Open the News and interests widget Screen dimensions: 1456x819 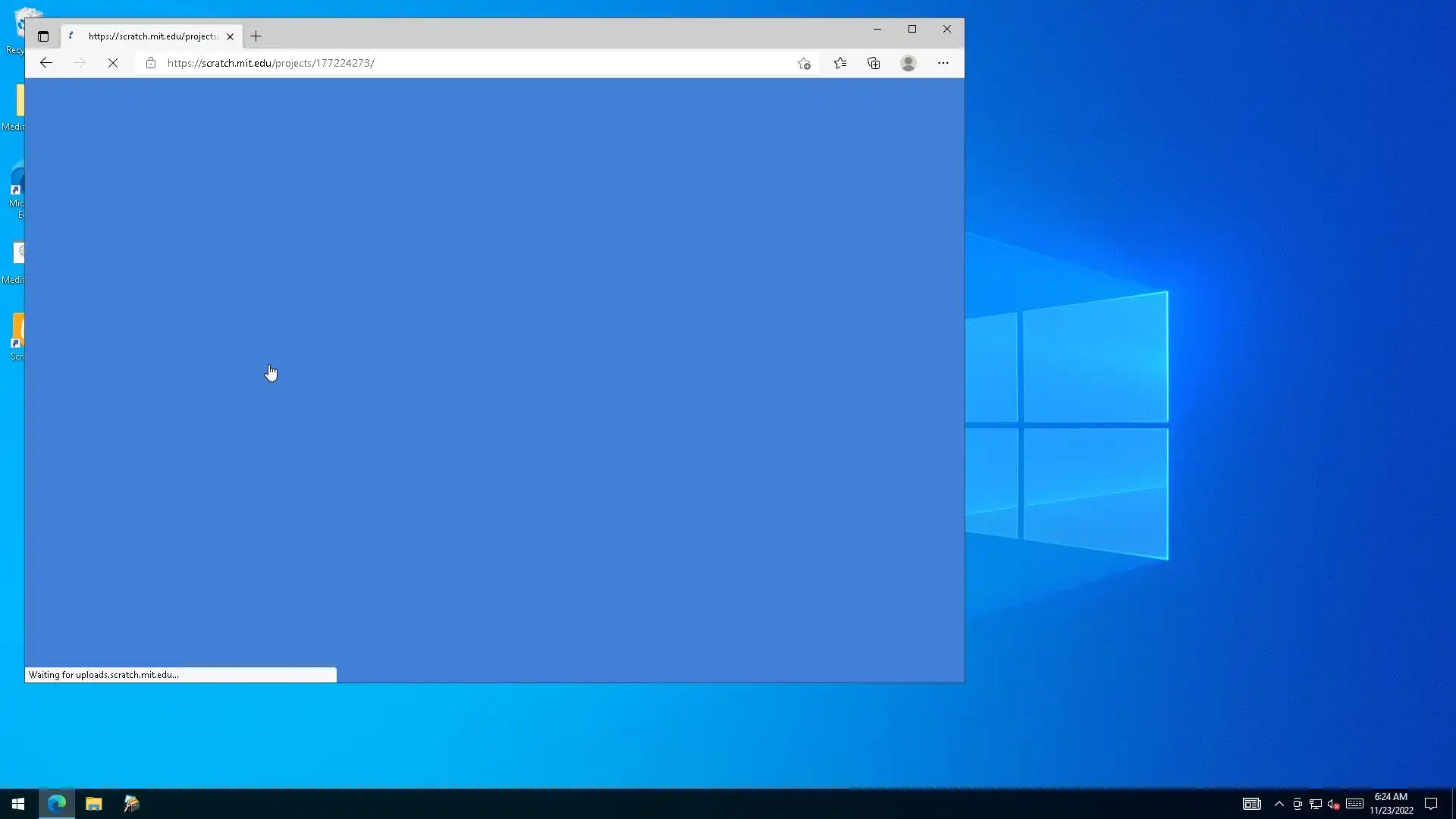point(1252,804)
